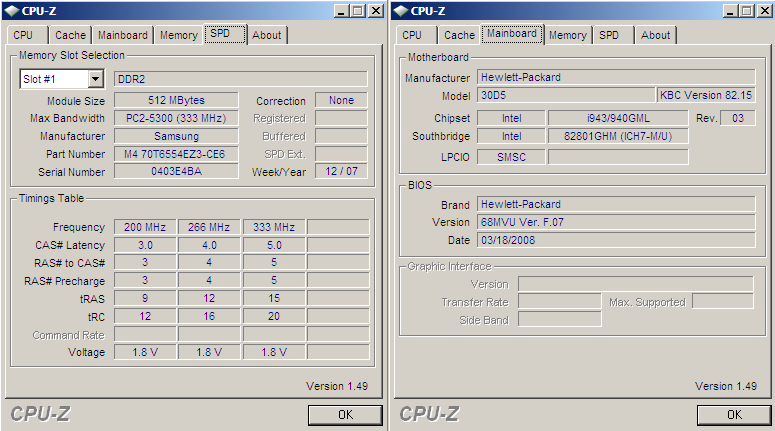Switch to Memory tab in right CPU-Z window
This screenshot has height=431, width=775.
pos(567,36)
